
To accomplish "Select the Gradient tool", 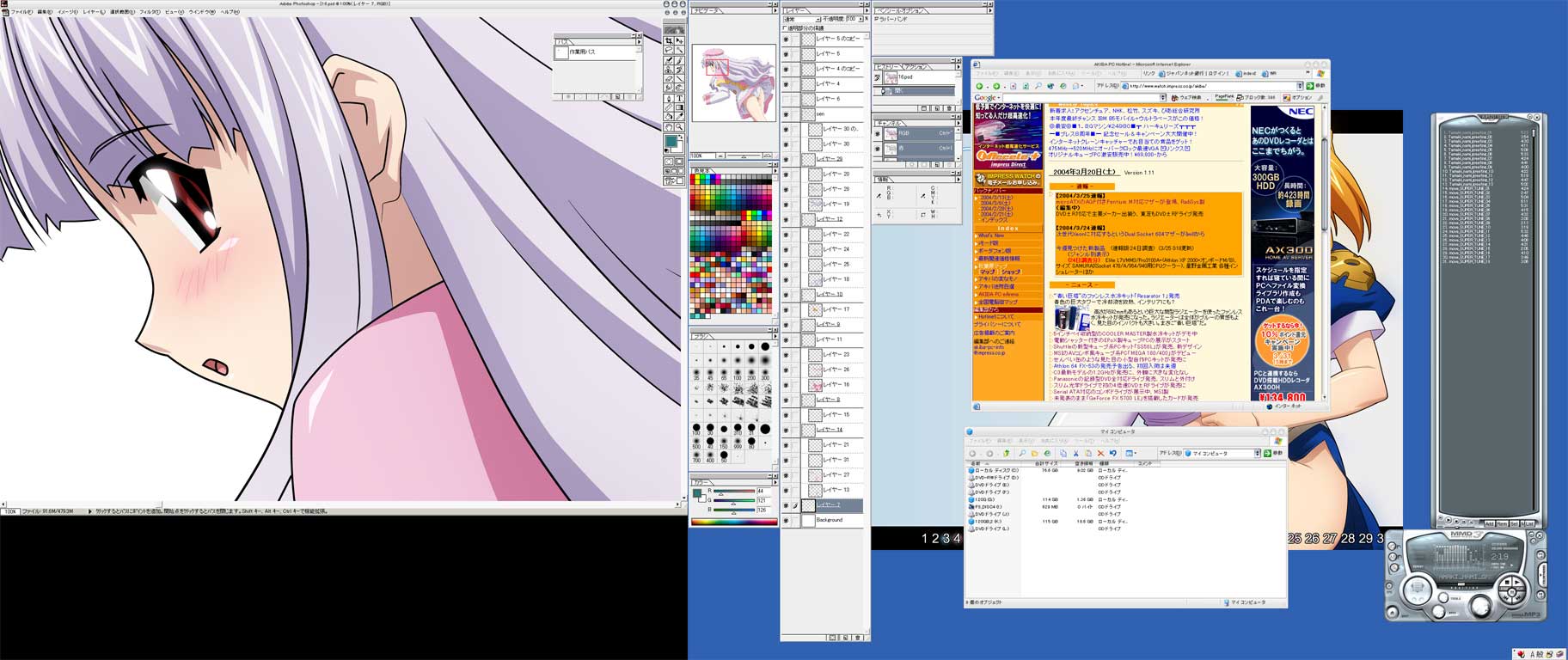I will [680, 107].
